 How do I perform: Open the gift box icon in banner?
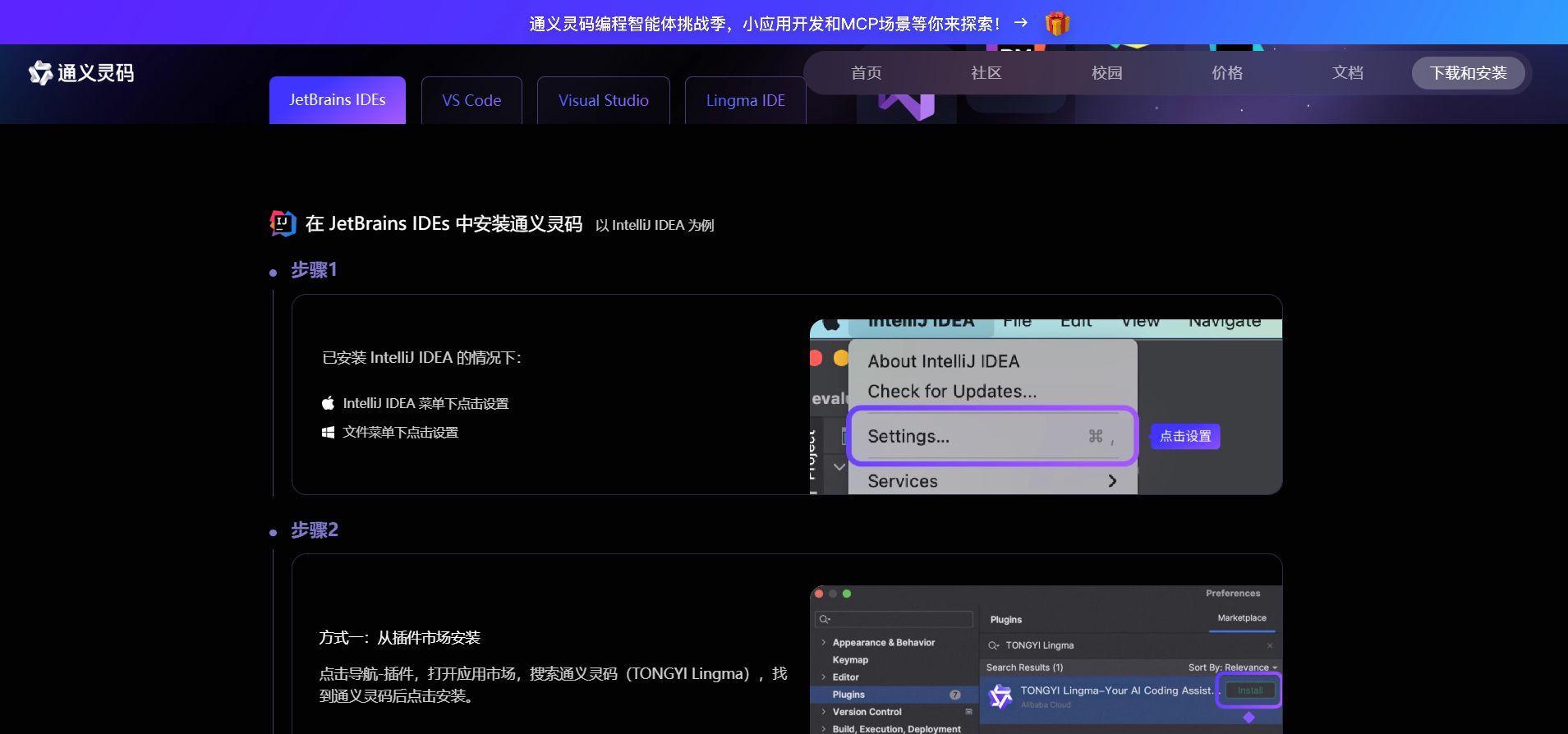point(1057,23)
